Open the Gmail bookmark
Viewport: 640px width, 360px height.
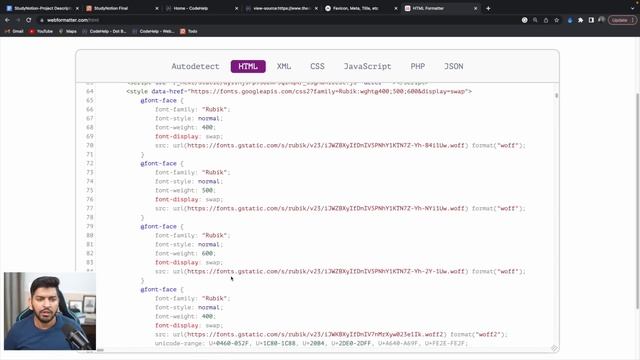coord(14,31)
